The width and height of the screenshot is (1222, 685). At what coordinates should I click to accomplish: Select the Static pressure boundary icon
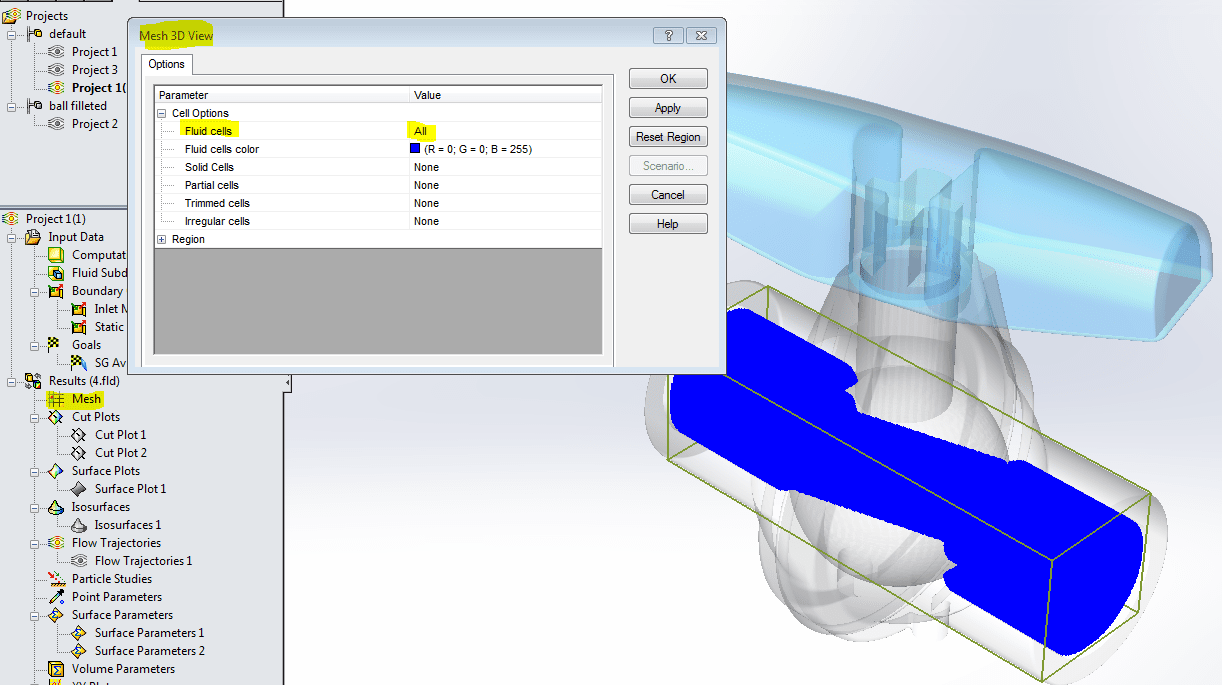(x=79, y=327)
